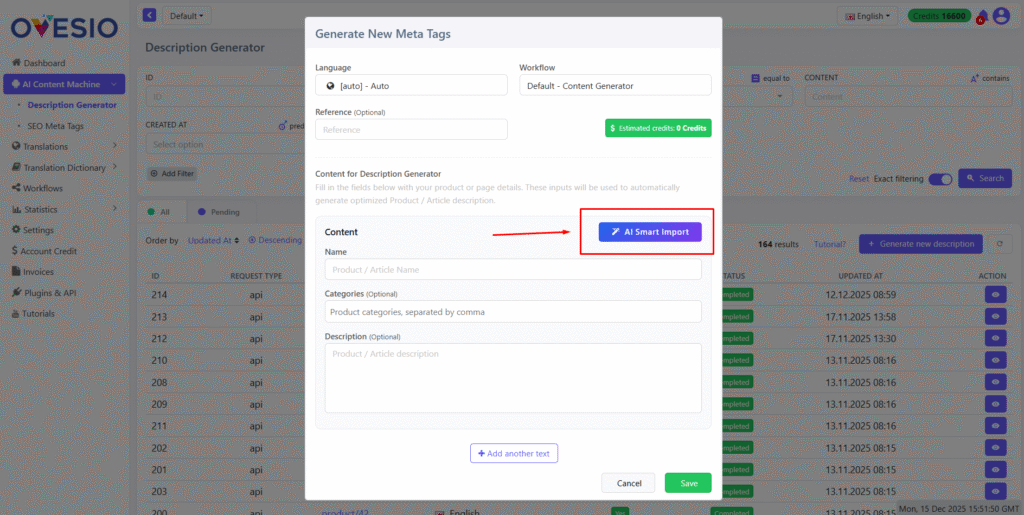Open the Language dropdown set to Auto

pyautogui.click(x=411, y=86)
